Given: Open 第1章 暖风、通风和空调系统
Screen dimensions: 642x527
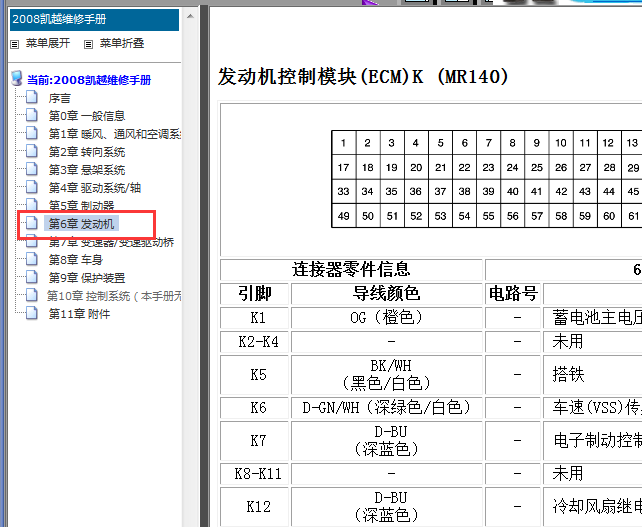Looking at the screenshot, I should point(115,134).
